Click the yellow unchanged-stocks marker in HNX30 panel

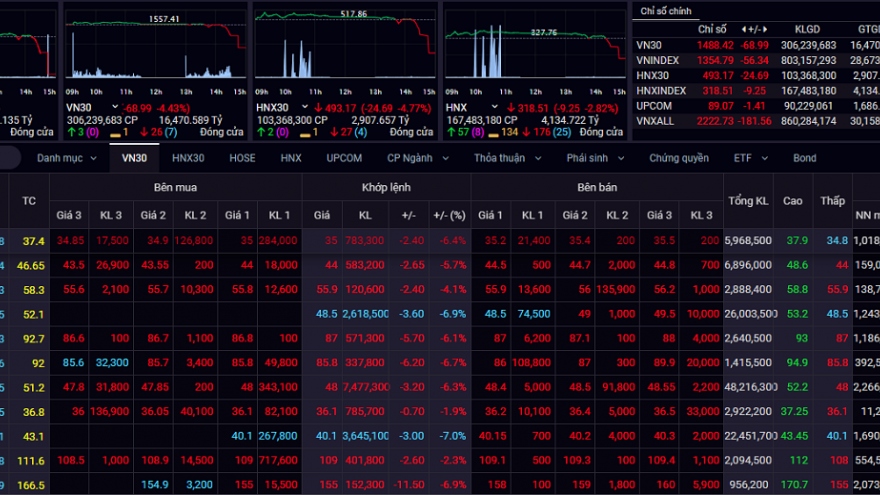point(298,132)
